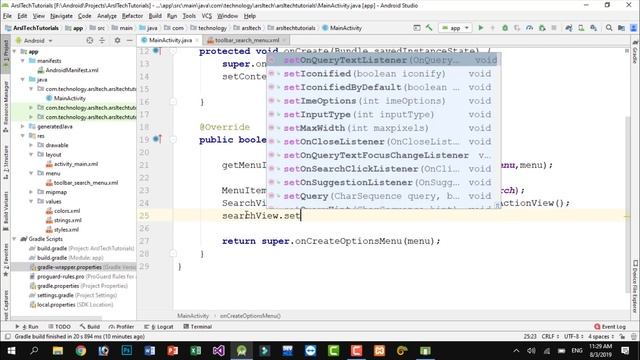Open PowerPoint from the taskbar
Viewport: 640px width, 360px height.
173,351
